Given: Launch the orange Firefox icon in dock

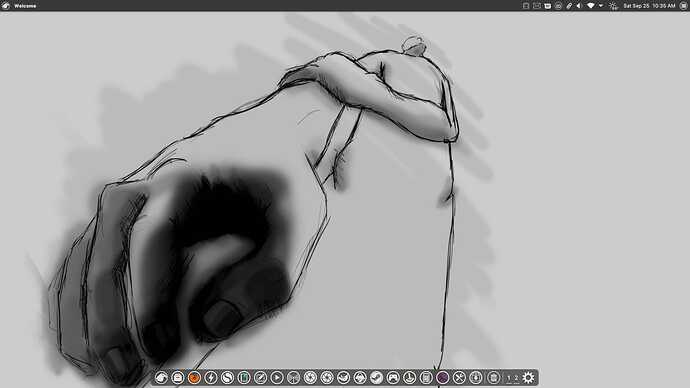Looking at the screenshot, I should pos(194,377).
